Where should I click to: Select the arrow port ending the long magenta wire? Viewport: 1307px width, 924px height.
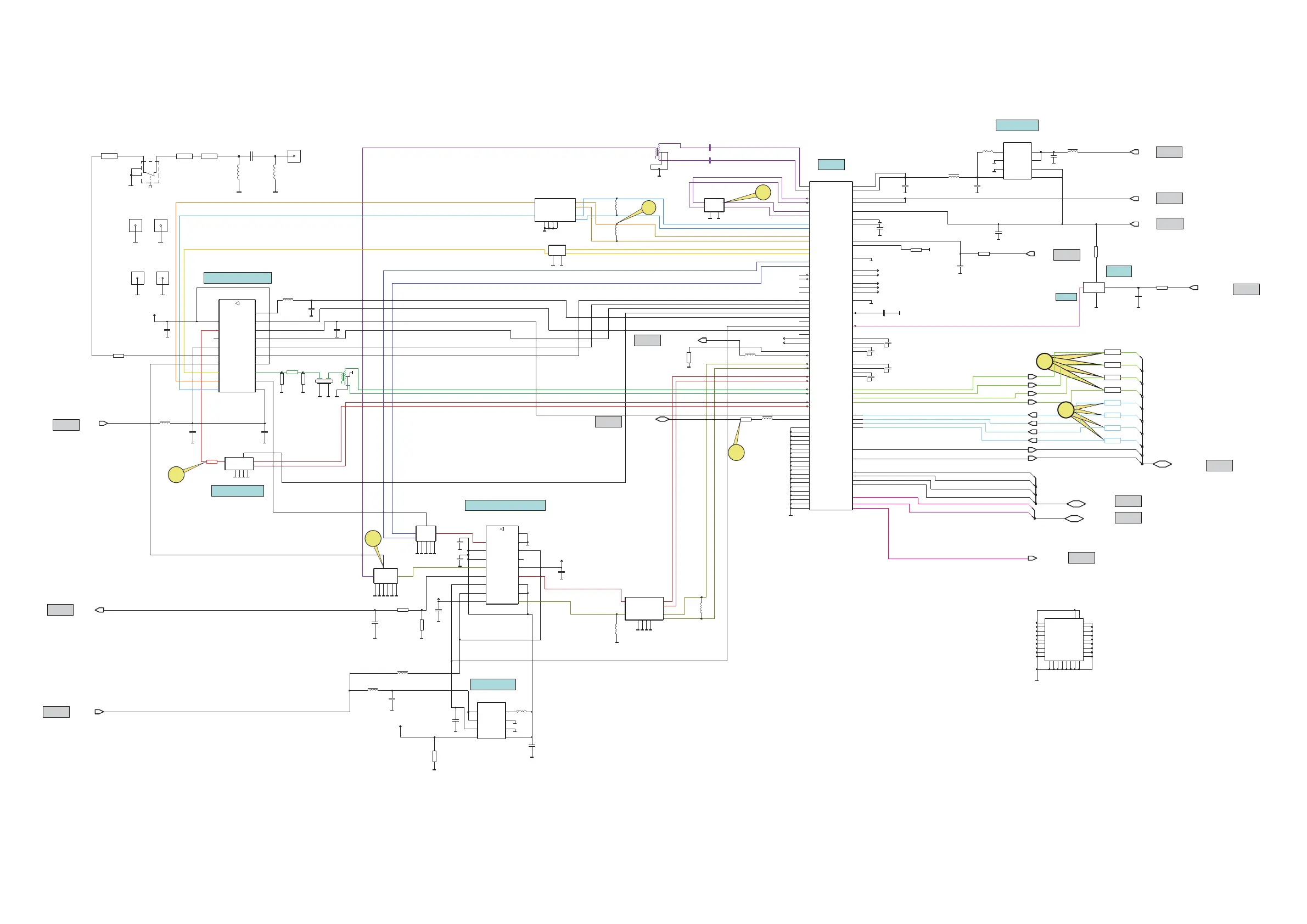point(1032,558)
